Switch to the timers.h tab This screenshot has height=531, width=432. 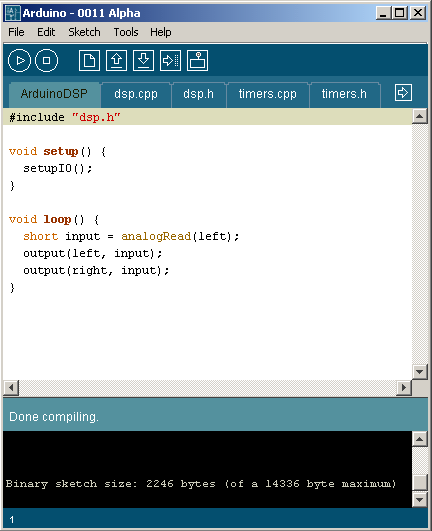pos(344,94)
